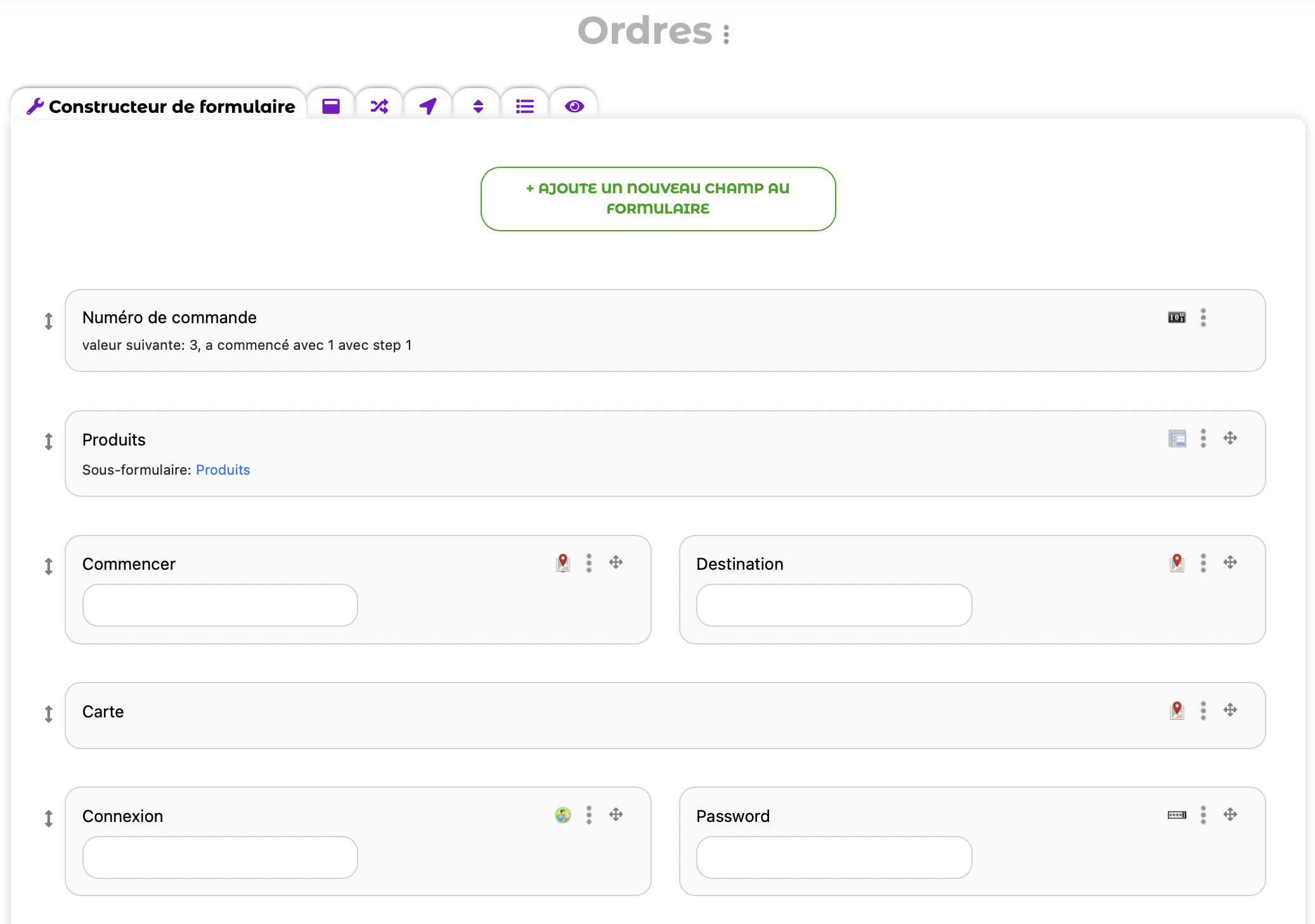This screenshot has width=1315, height=924.
Task: Click resize handle beside Carte row
Action: tap(49, 714)
